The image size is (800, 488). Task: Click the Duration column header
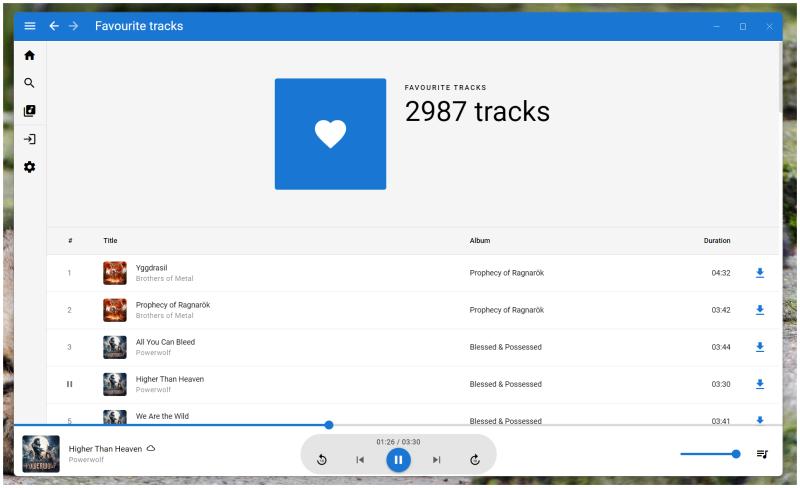tap(717, 240)
